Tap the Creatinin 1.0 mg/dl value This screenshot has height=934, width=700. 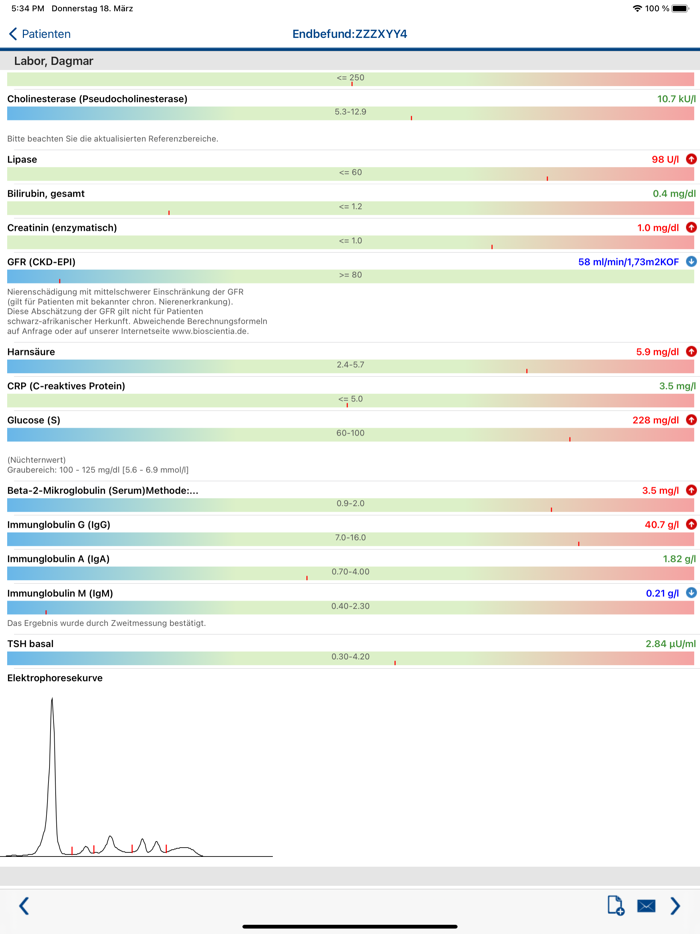(x=658, y=228)
